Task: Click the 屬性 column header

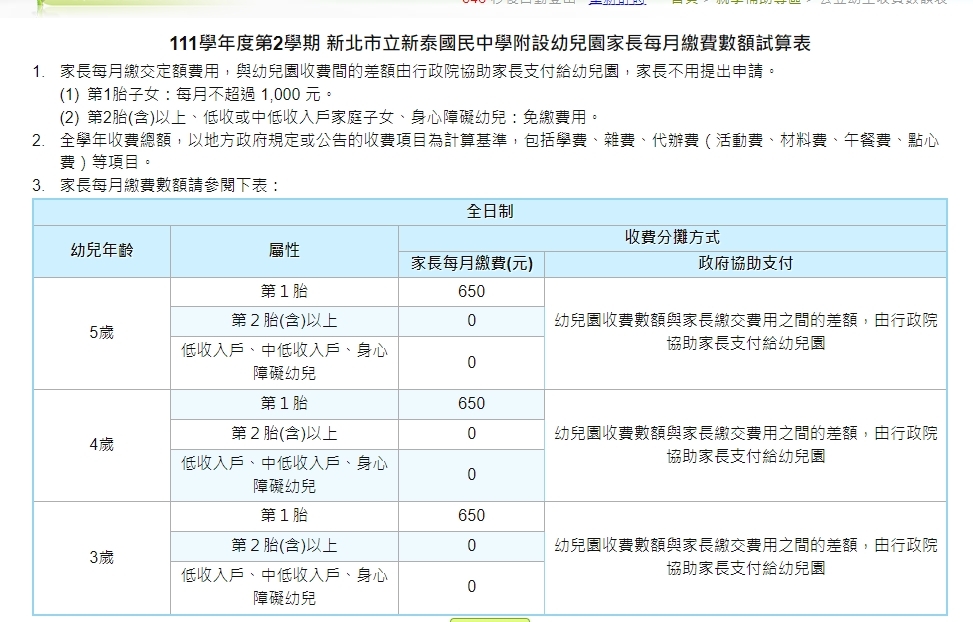Action: click(284, 251)
